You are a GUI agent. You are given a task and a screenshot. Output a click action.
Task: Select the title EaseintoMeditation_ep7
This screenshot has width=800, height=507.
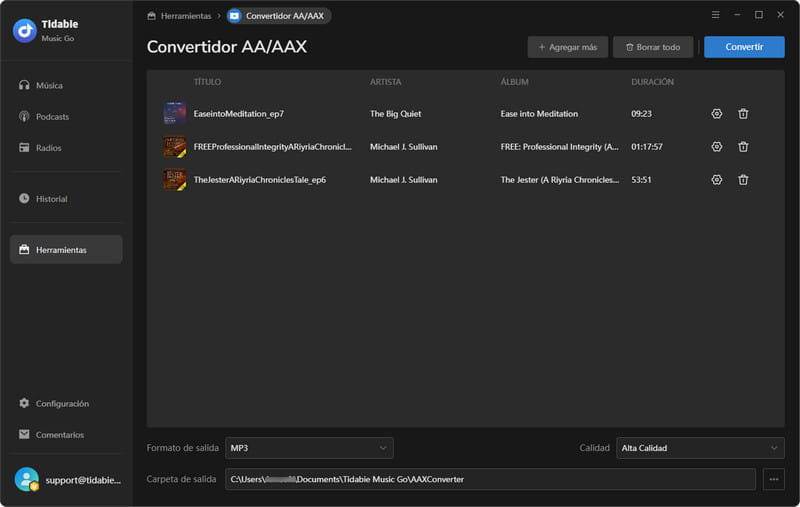pyautogui.click(x=239, y=114)
